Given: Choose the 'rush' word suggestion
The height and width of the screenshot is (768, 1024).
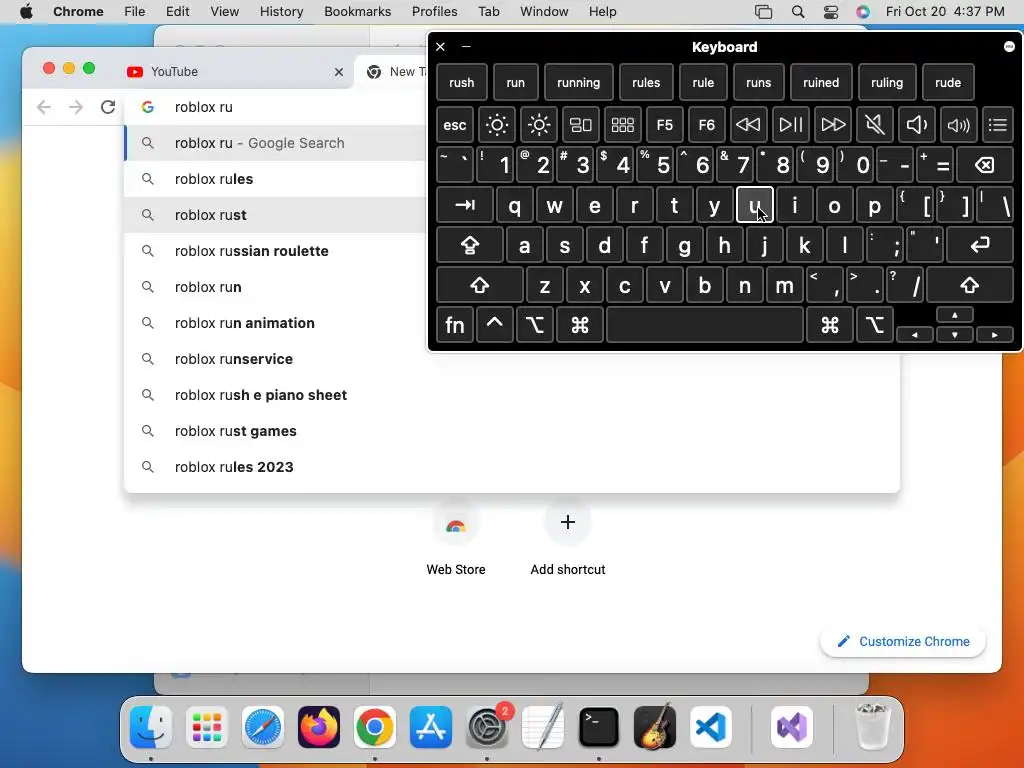Looking at the screenshot, I should (462, 83).
